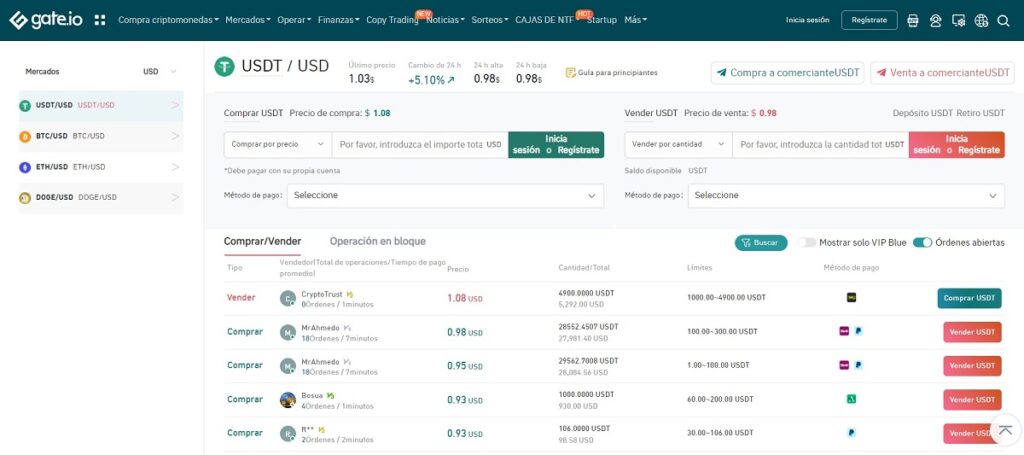Open the Finanzas menu
1024x455 pixels.
point(339,20)
